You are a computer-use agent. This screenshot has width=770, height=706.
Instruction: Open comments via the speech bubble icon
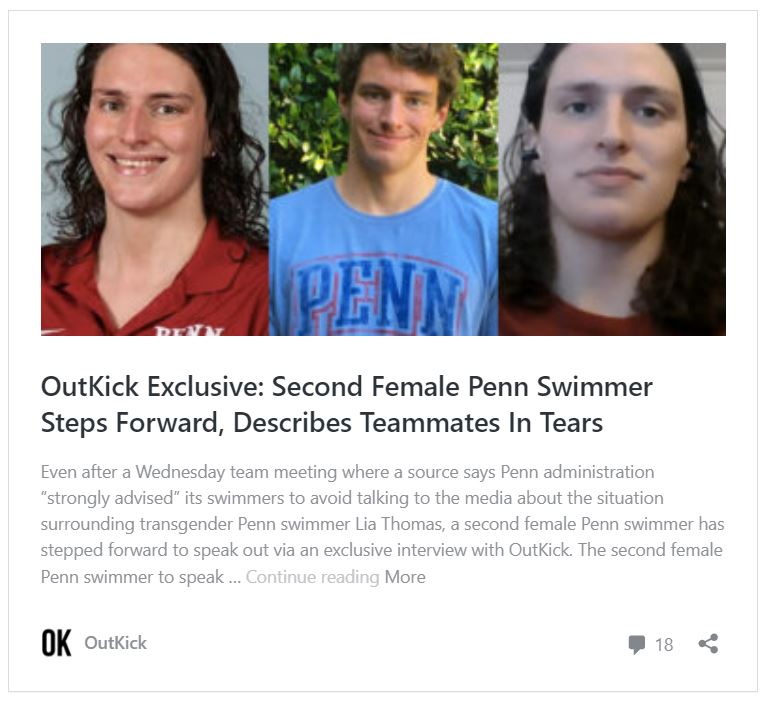pyautogui.click(x=636, y=645)
